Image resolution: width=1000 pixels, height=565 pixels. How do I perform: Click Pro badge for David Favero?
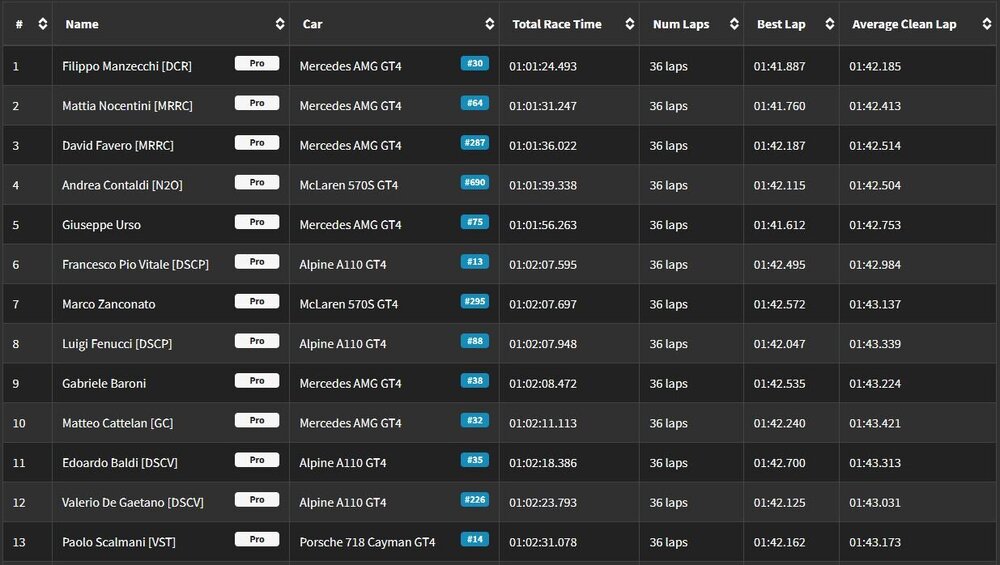coord(257,143)
